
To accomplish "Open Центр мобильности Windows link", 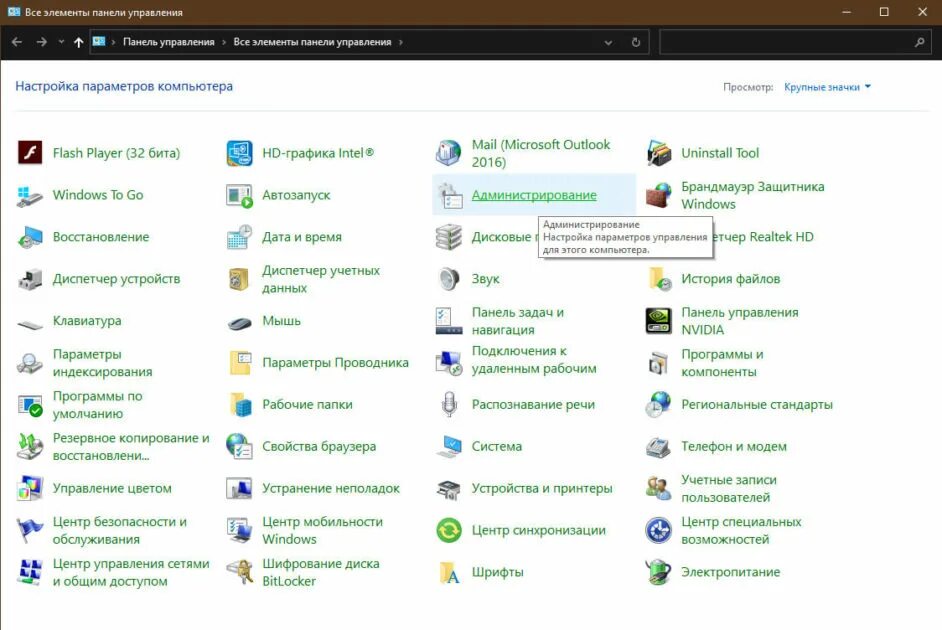I will [322, 530].
